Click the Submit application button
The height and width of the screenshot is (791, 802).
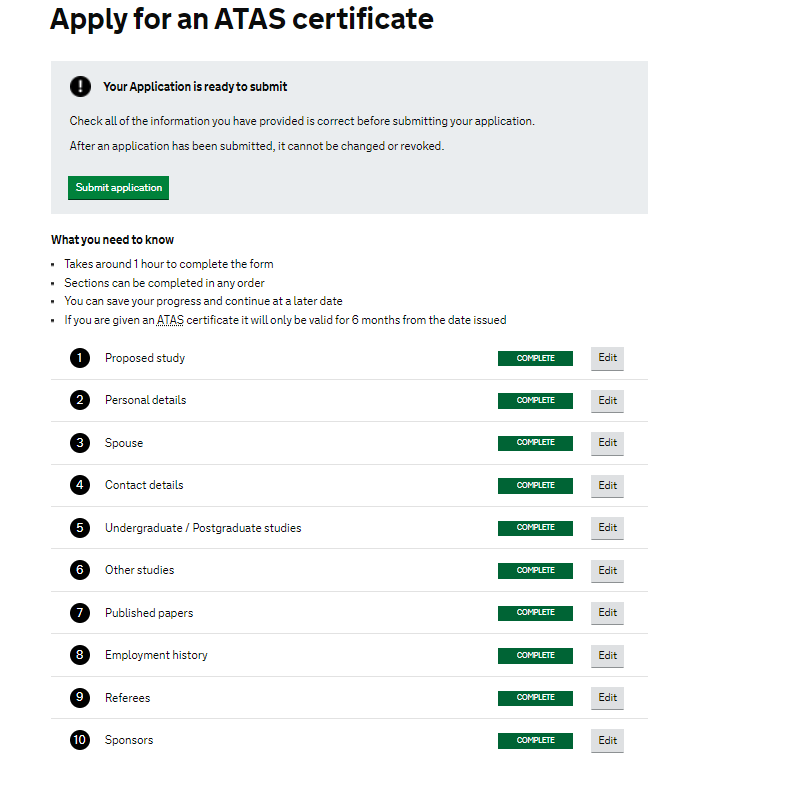click(118, 188)
